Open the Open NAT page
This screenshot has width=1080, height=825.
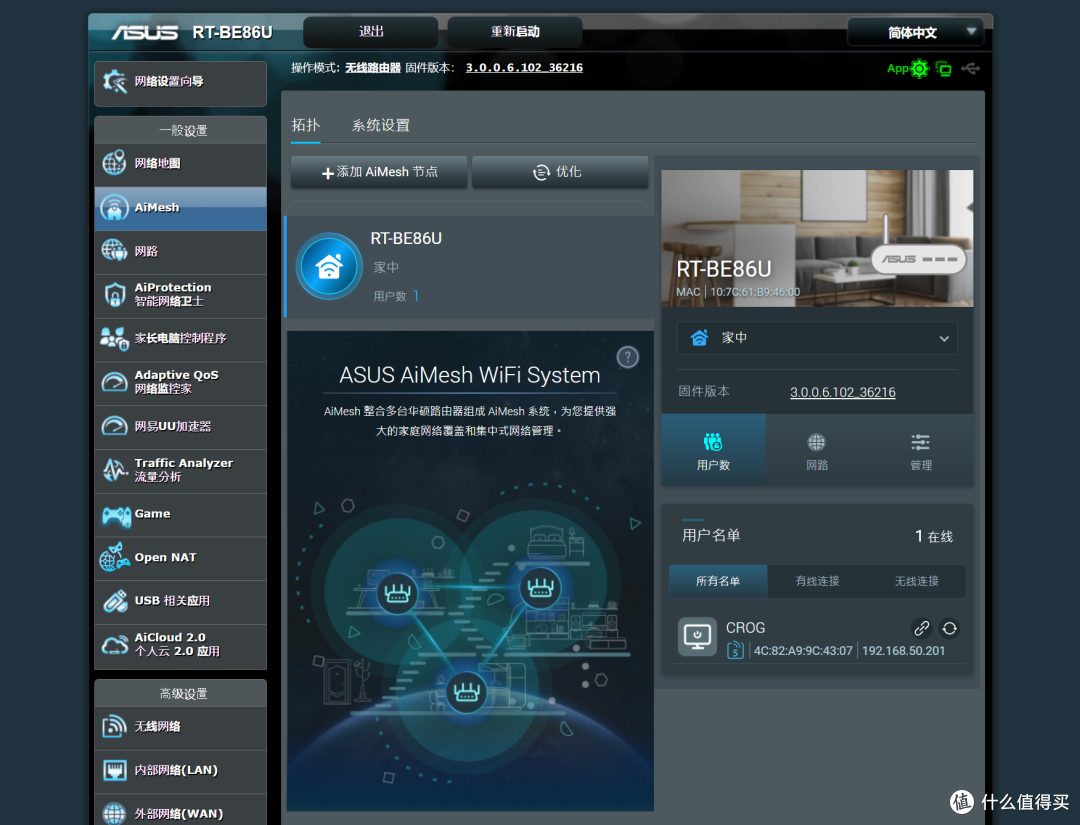tap(180, 558)
